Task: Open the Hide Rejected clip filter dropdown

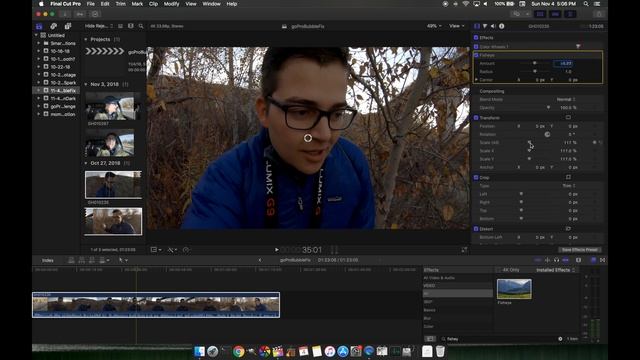Action: coord(99,26)
